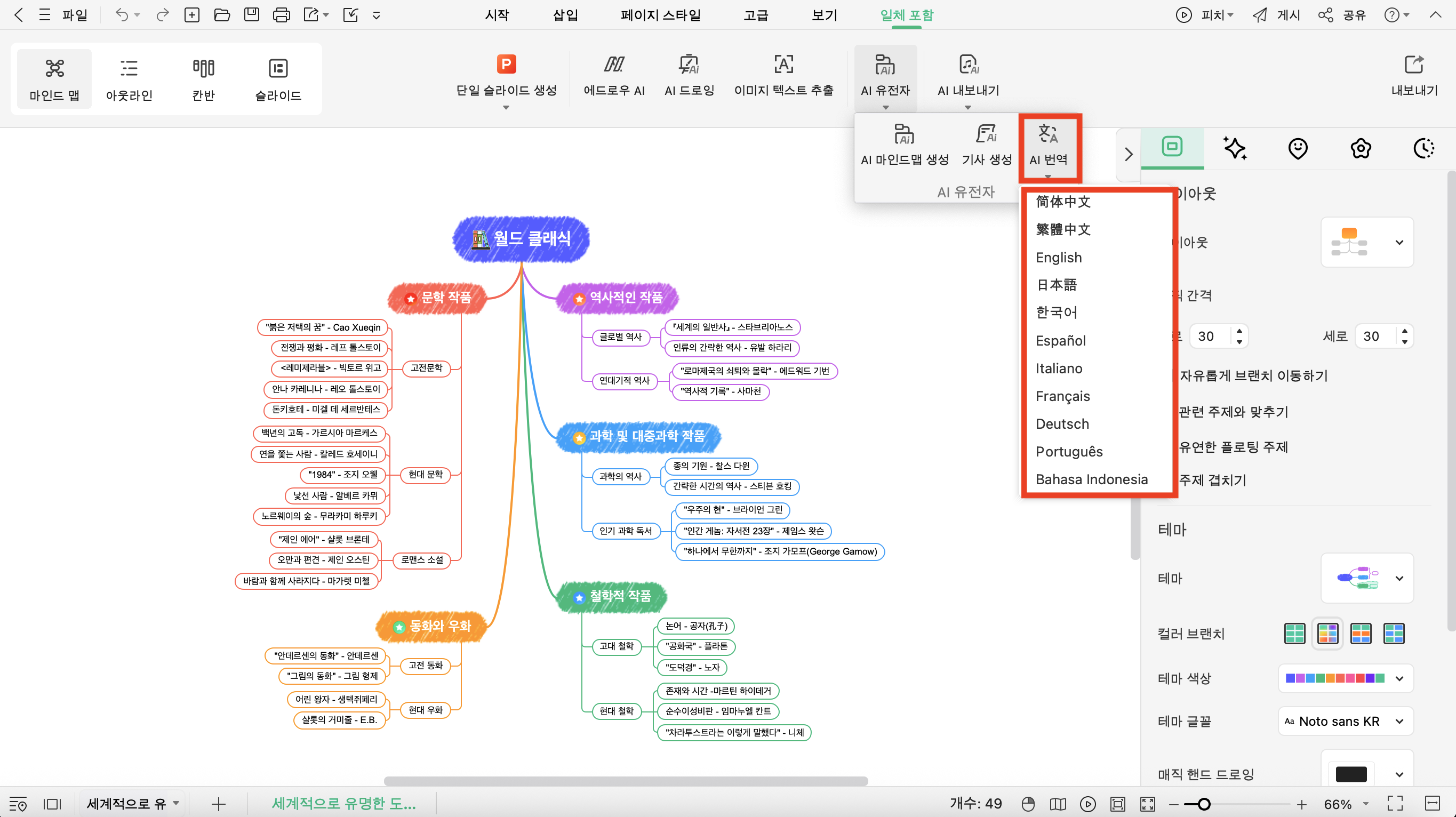This screenshot has width=1456, height=817.
Task: Expand the layout type dropdown
Action: coord(1367,243)
